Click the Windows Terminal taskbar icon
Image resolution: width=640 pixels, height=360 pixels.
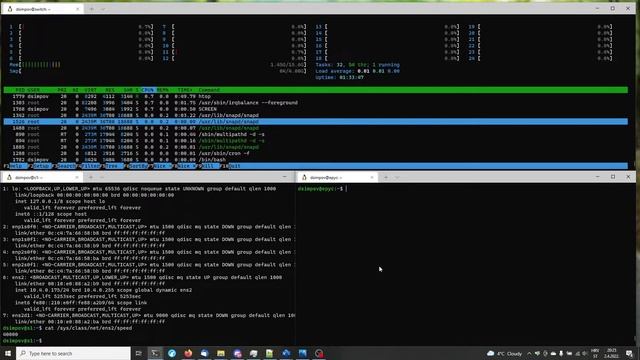point(155,353)
